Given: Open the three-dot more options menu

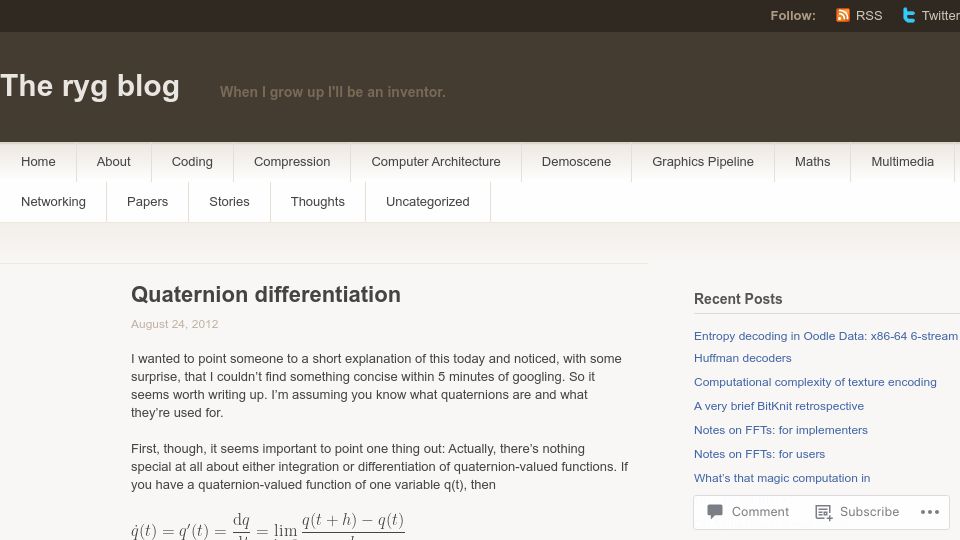Looking at the screenshot, I should pos(929,512).
